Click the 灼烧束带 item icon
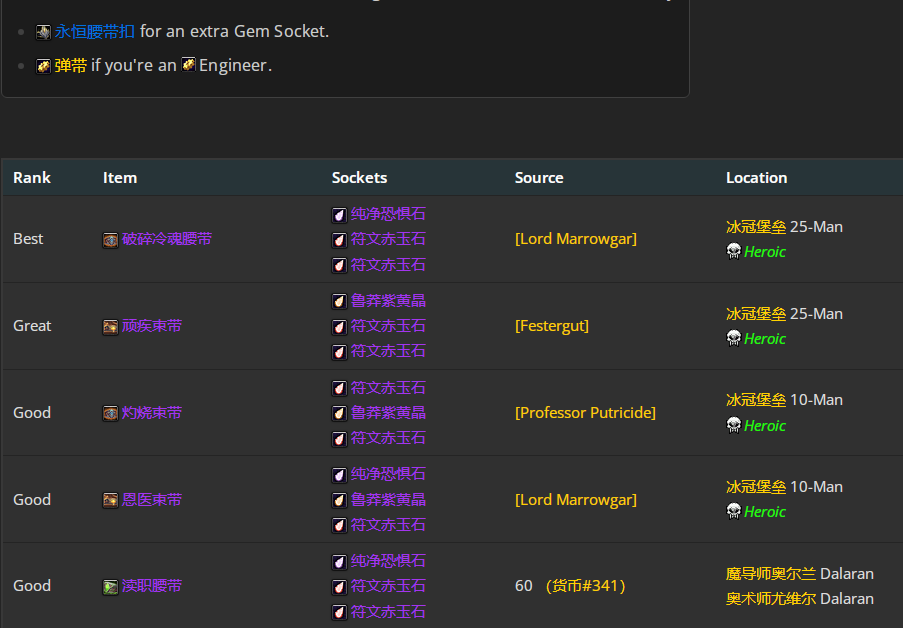Viewport: 903px width, 628px height. point(110,413)
